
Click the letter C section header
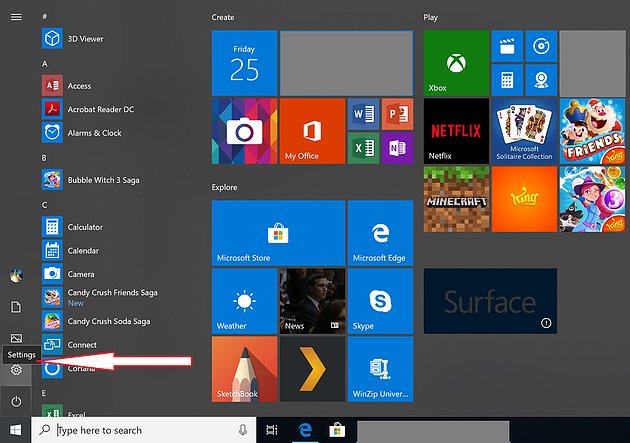click(45, 205)
